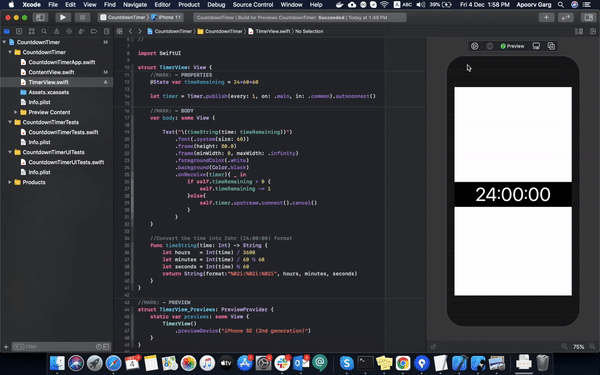Show the Project navigator tab

pyautogui.click(x=7, y=31)
